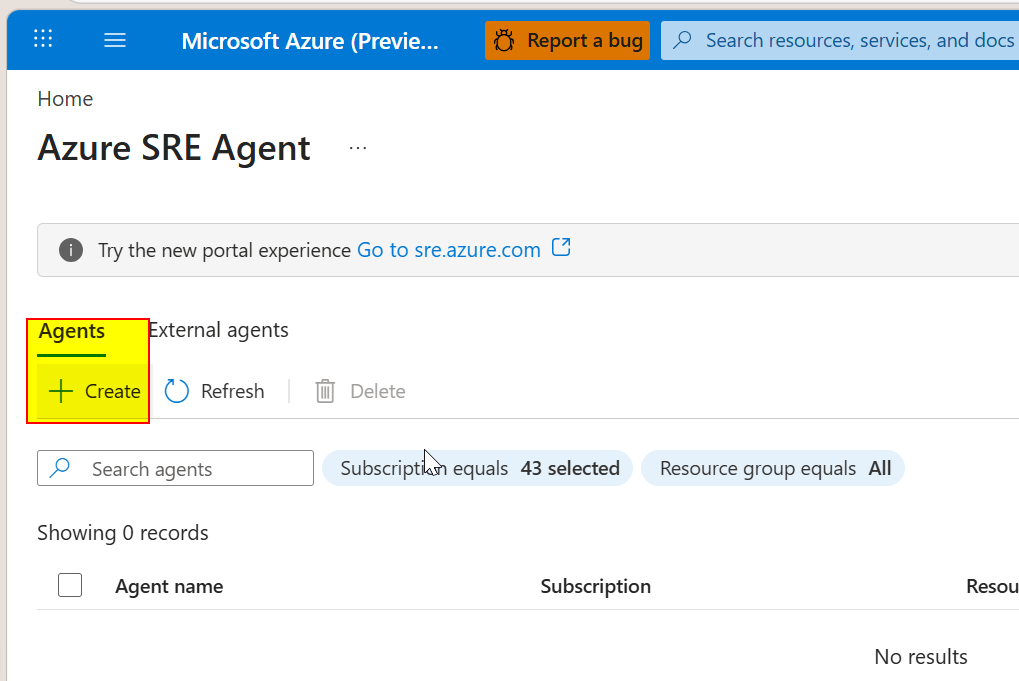The height and width of the screenshot is (681, 1019).
Task: Click the Azure SRE Agent page heading
Action: (174, 148)
